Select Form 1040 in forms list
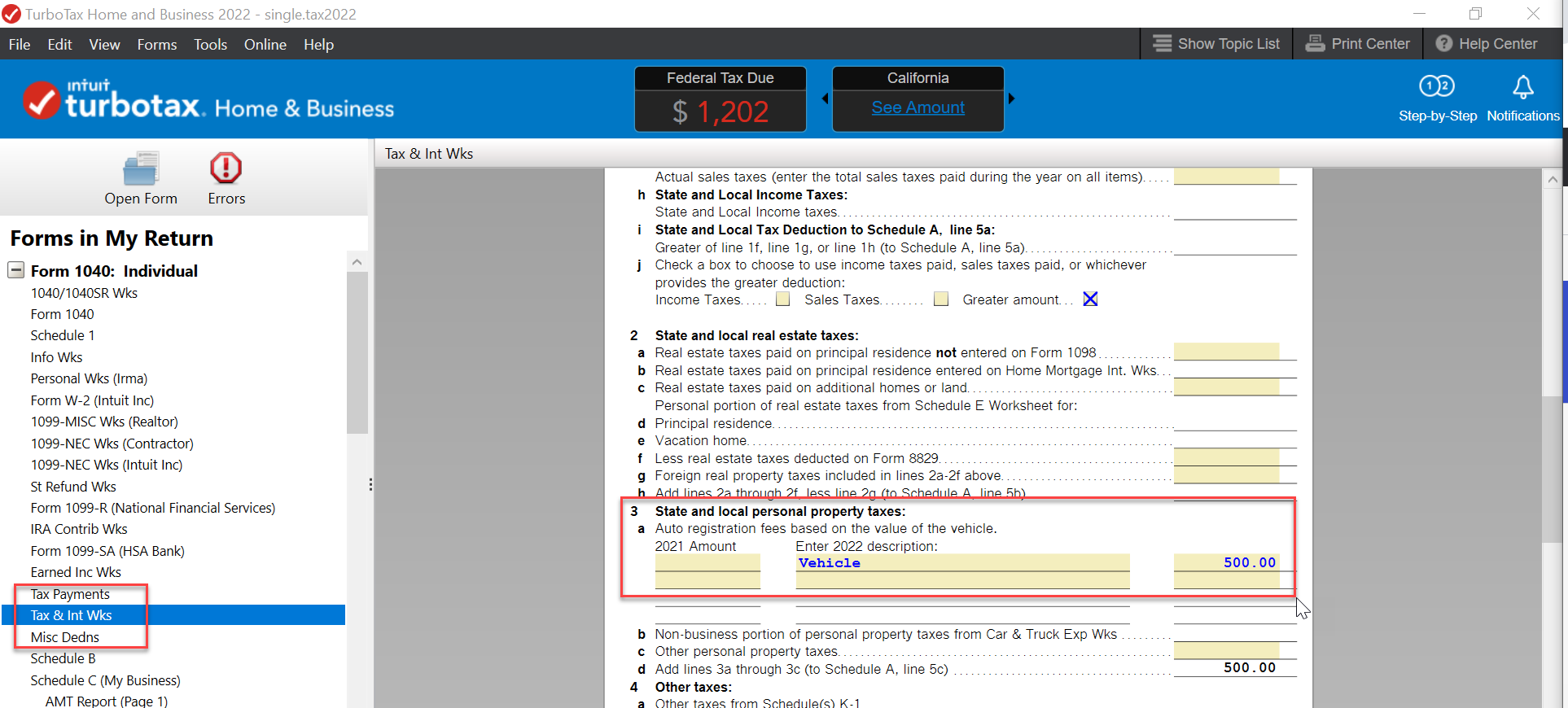This screenshot has height=708, width=1568. pos(62,314)
